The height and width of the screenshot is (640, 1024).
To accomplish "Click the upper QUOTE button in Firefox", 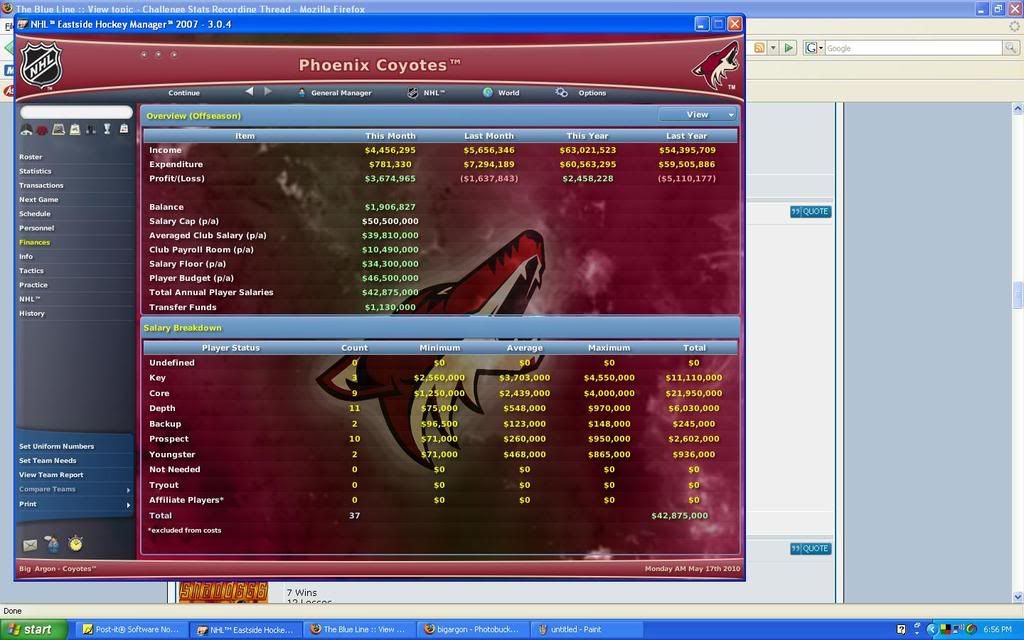I will tap(810, 212).
